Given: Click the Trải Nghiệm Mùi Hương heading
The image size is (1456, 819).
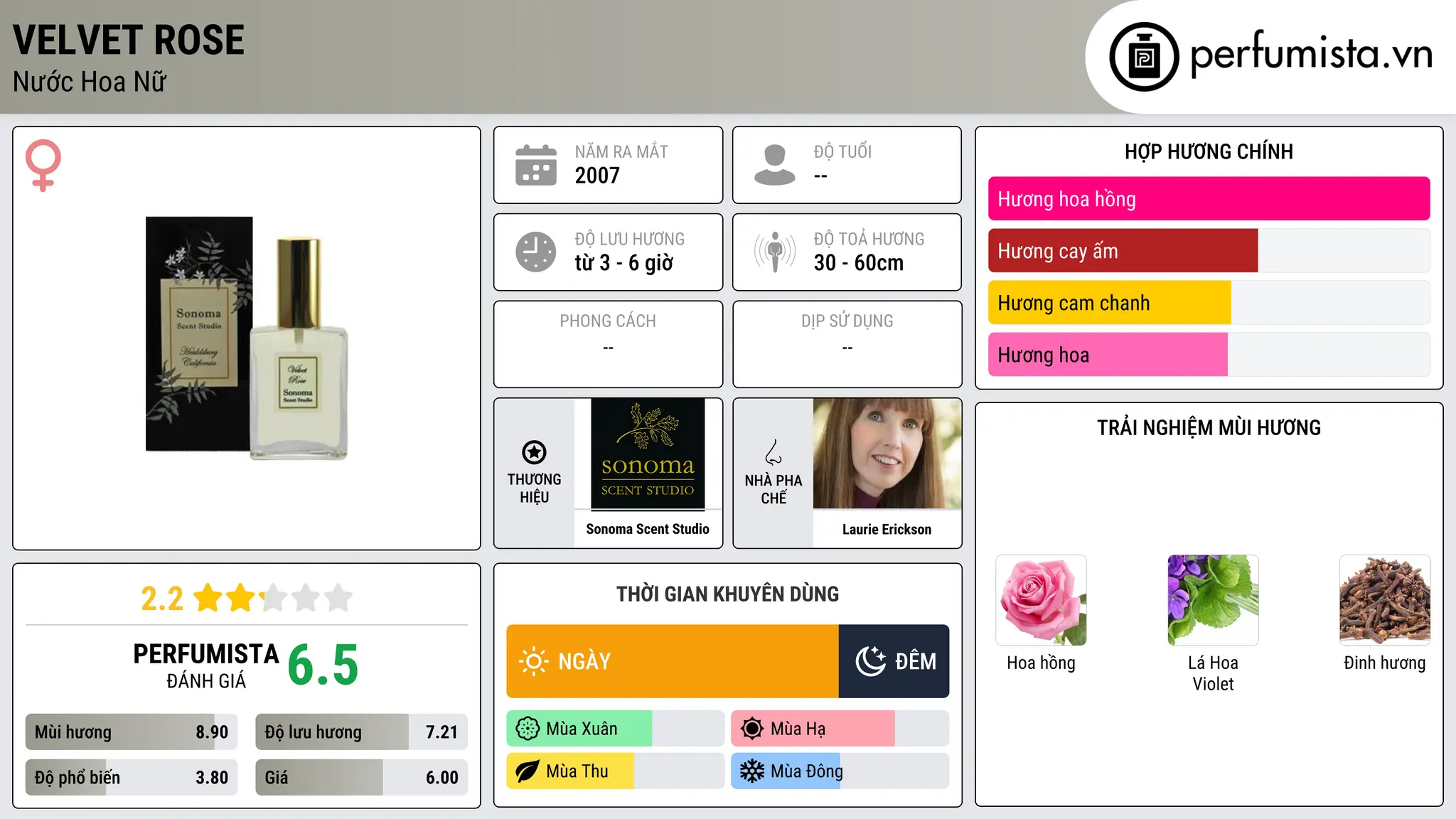Looking at the screenshot, I should point(1209,427).
